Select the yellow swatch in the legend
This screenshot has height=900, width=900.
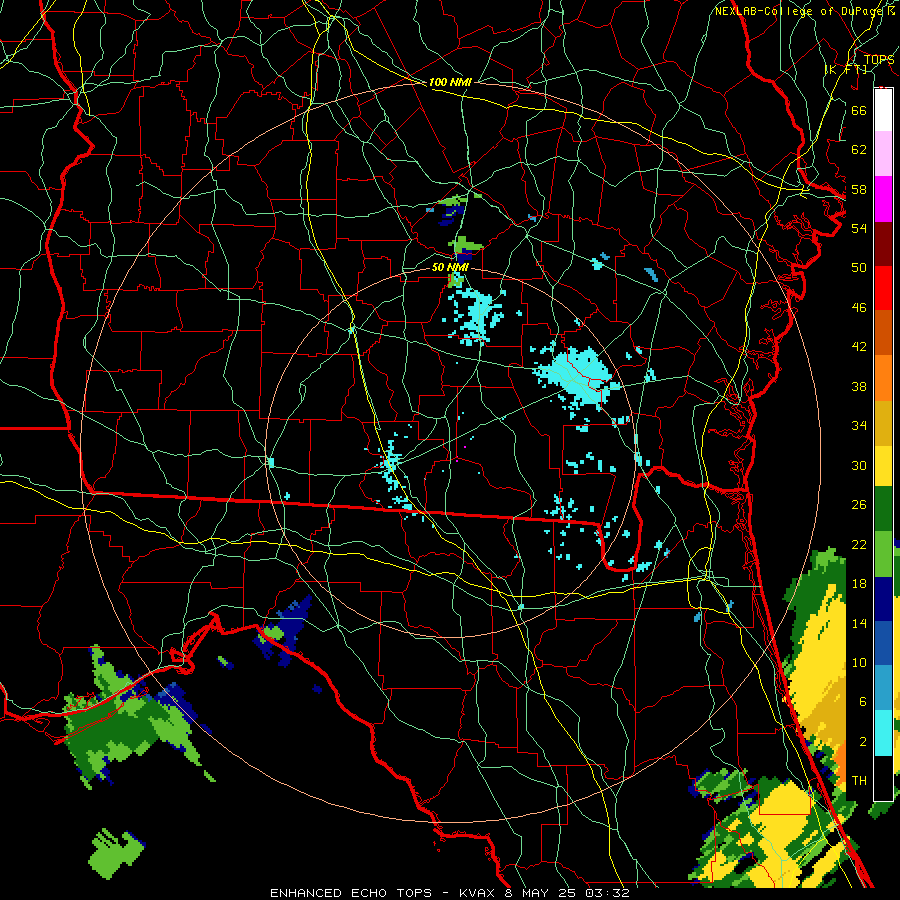tap(883, 466)
